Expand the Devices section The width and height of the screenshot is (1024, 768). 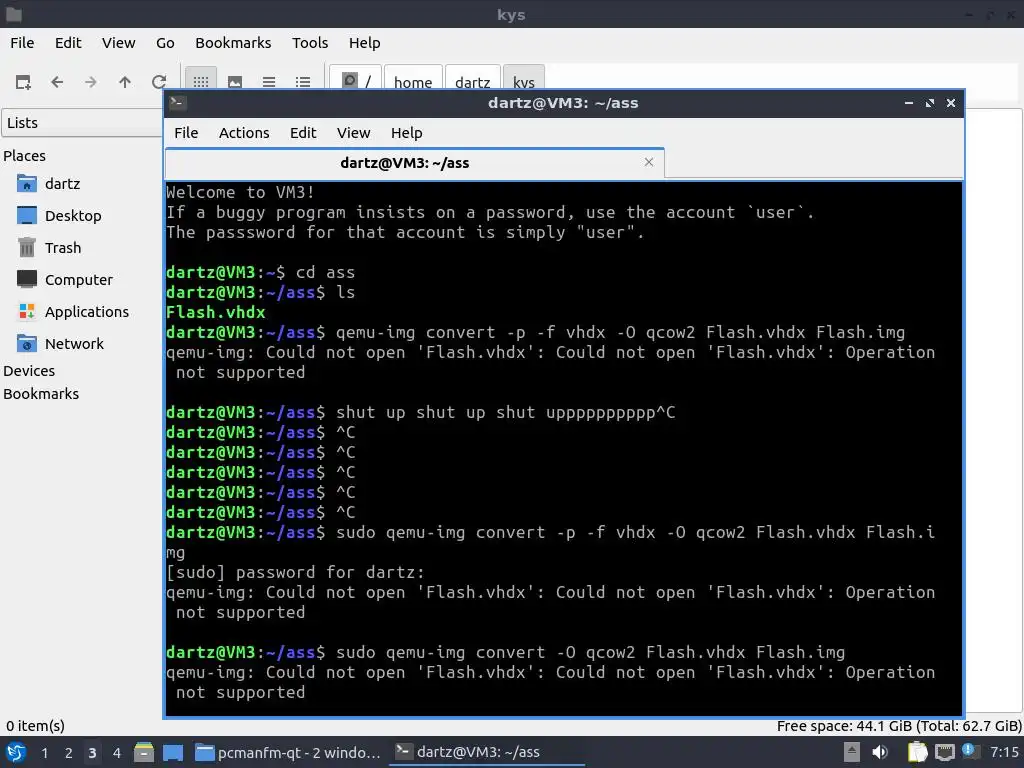(x=29, y=370)
